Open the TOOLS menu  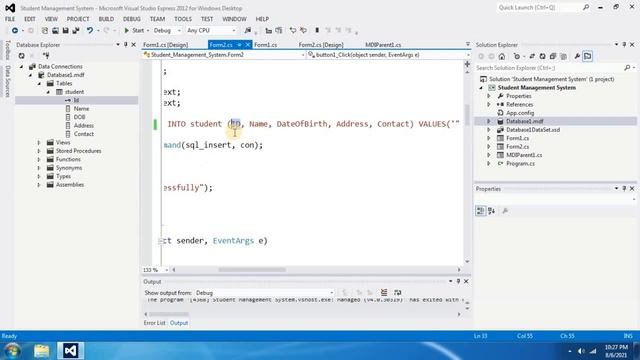point(182,19)
